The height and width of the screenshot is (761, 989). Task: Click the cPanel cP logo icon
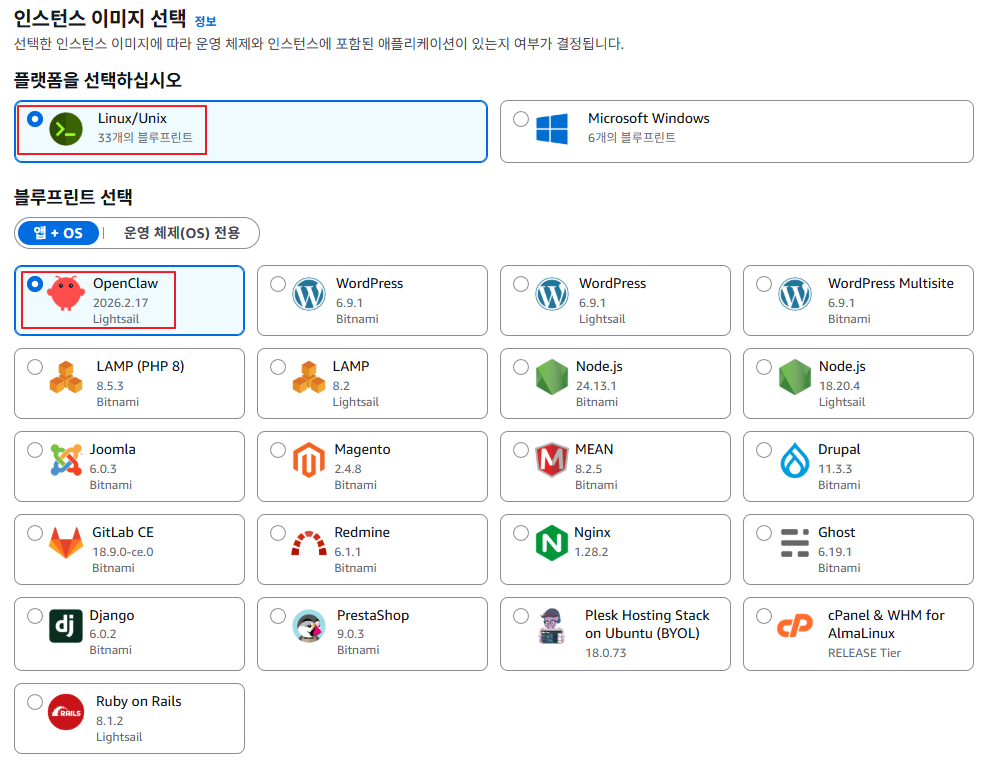point(795,626)
